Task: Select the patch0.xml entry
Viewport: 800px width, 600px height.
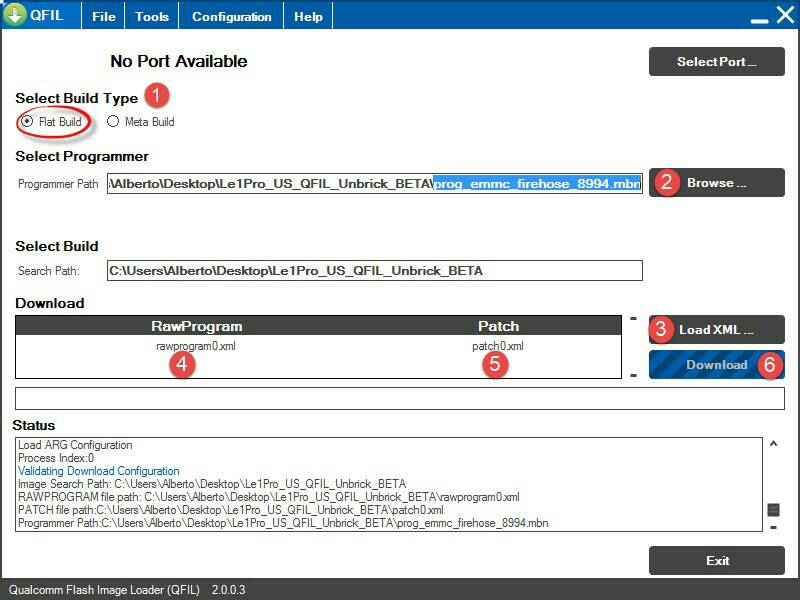Action: (x=497, y=346)
